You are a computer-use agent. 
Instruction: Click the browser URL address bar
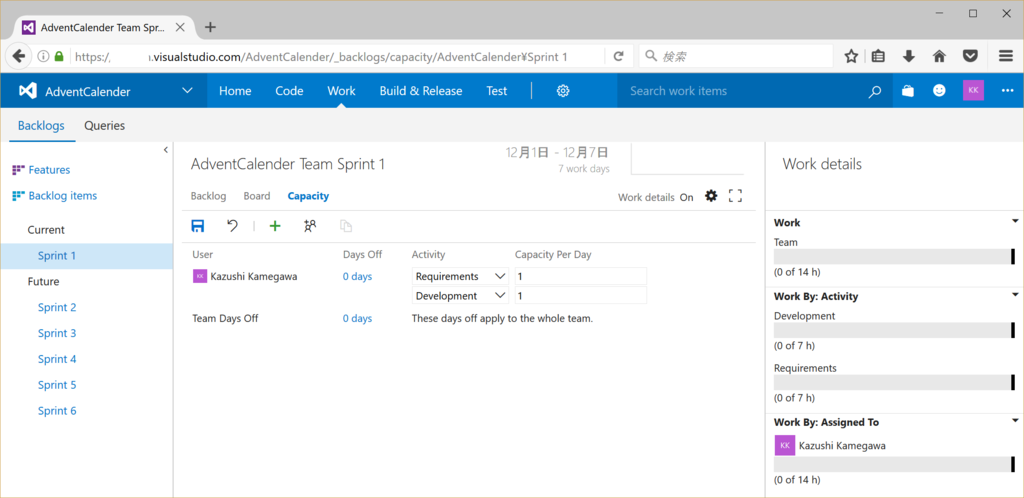336,57
